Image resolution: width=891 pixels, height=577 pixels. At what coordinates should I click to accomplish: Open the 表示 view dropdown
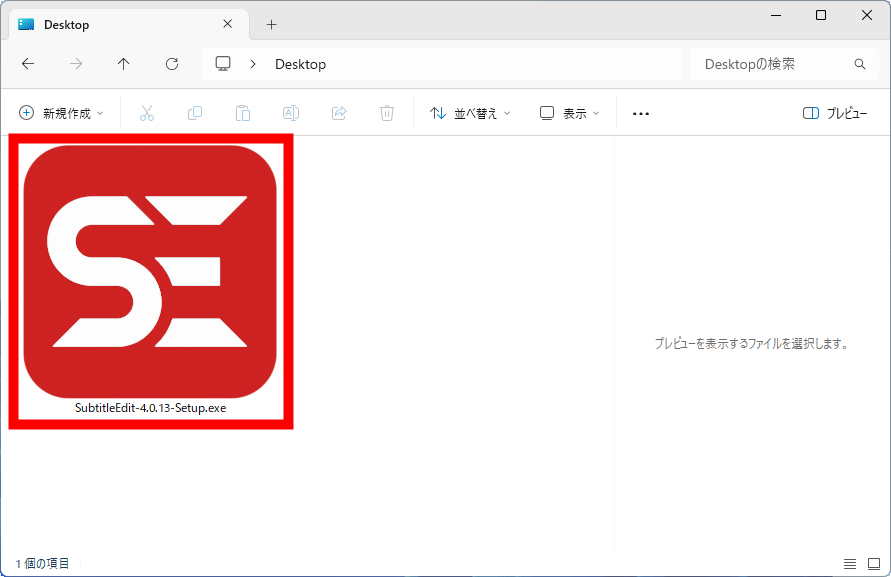point(569,113)
